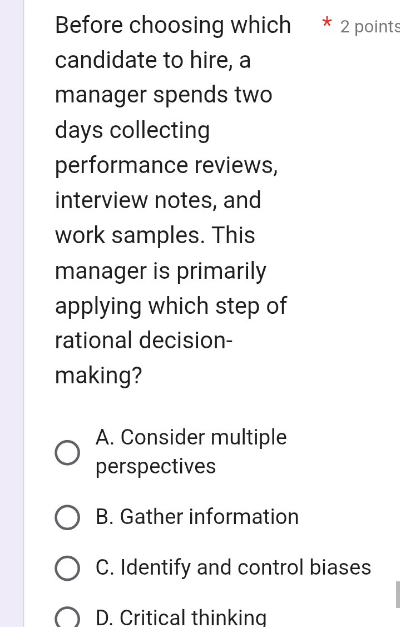
Task: Click the 'D. Critical thinking' label text
Action: (181, 618)
